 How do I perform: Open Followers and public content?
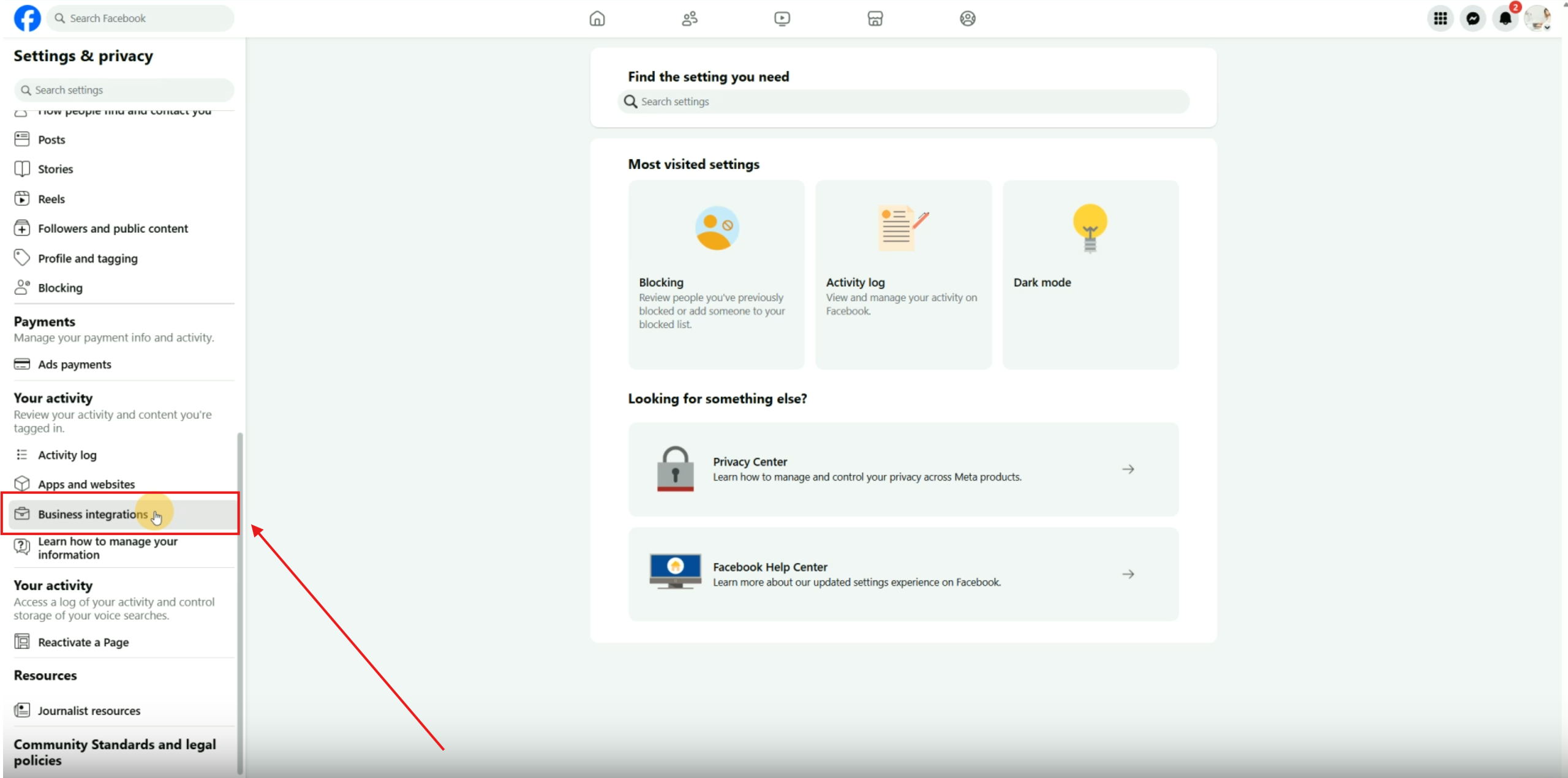pos(123,228)
